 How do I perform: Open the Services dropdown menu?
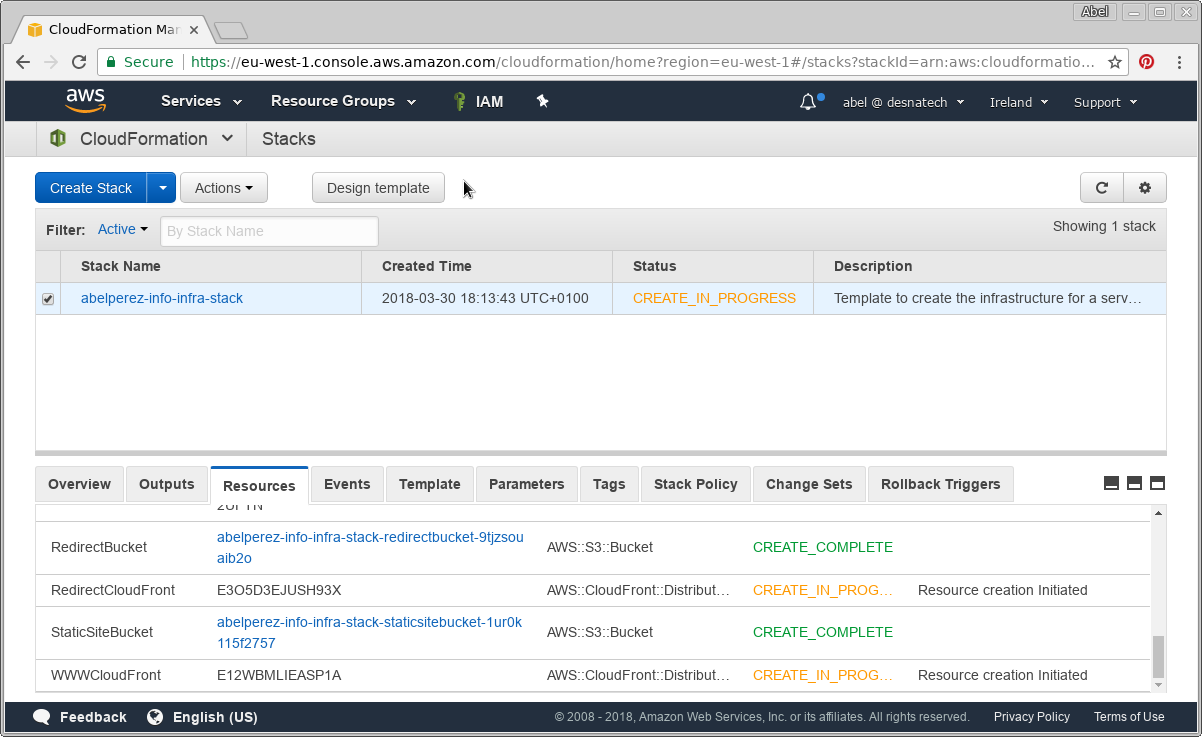[x=201, y=101]
